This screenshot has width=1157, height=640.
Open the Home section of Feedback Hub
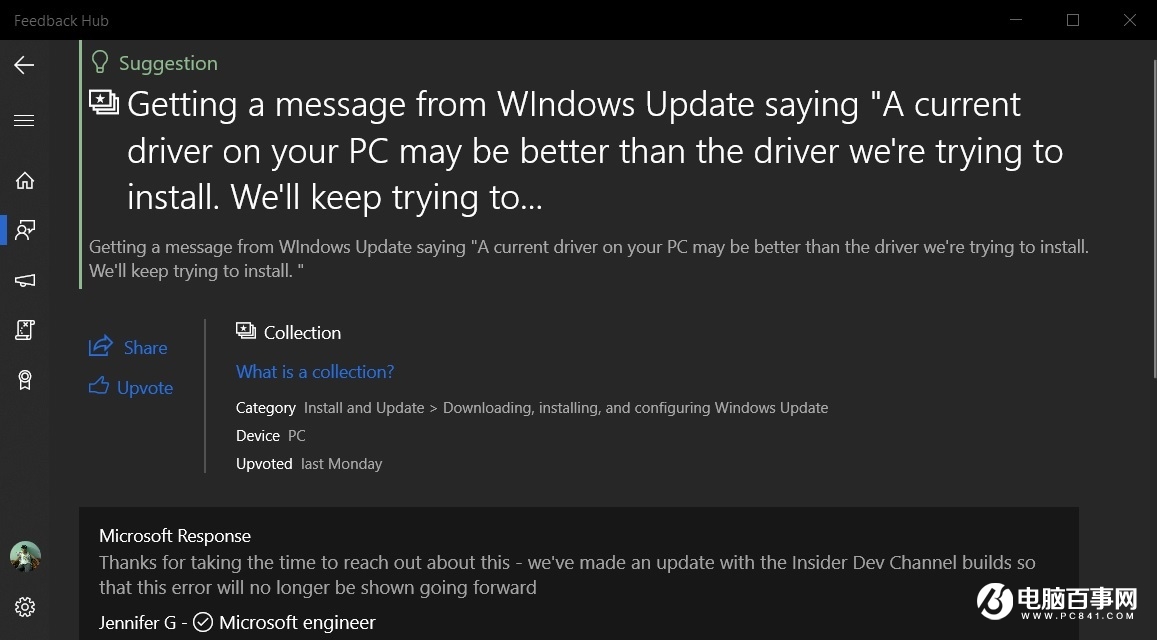[x=24, y=180]
